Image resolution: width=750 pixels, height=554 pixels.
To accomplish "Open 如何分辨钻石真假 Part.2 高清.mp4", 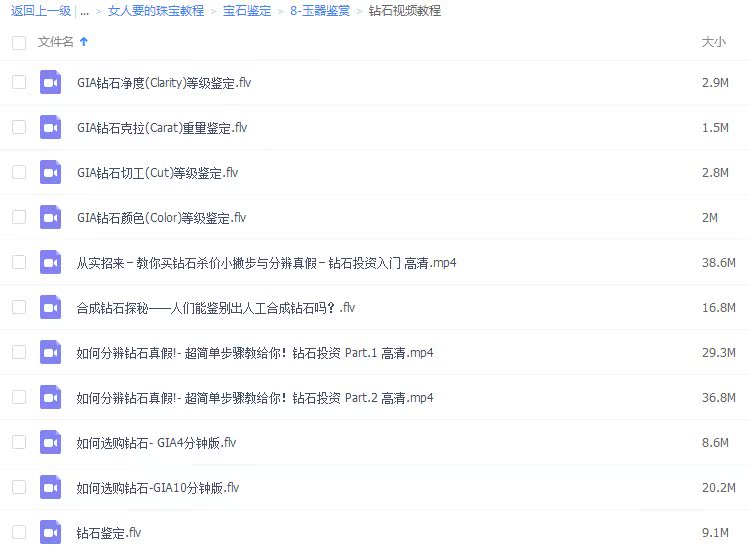I will pos(255,398).
